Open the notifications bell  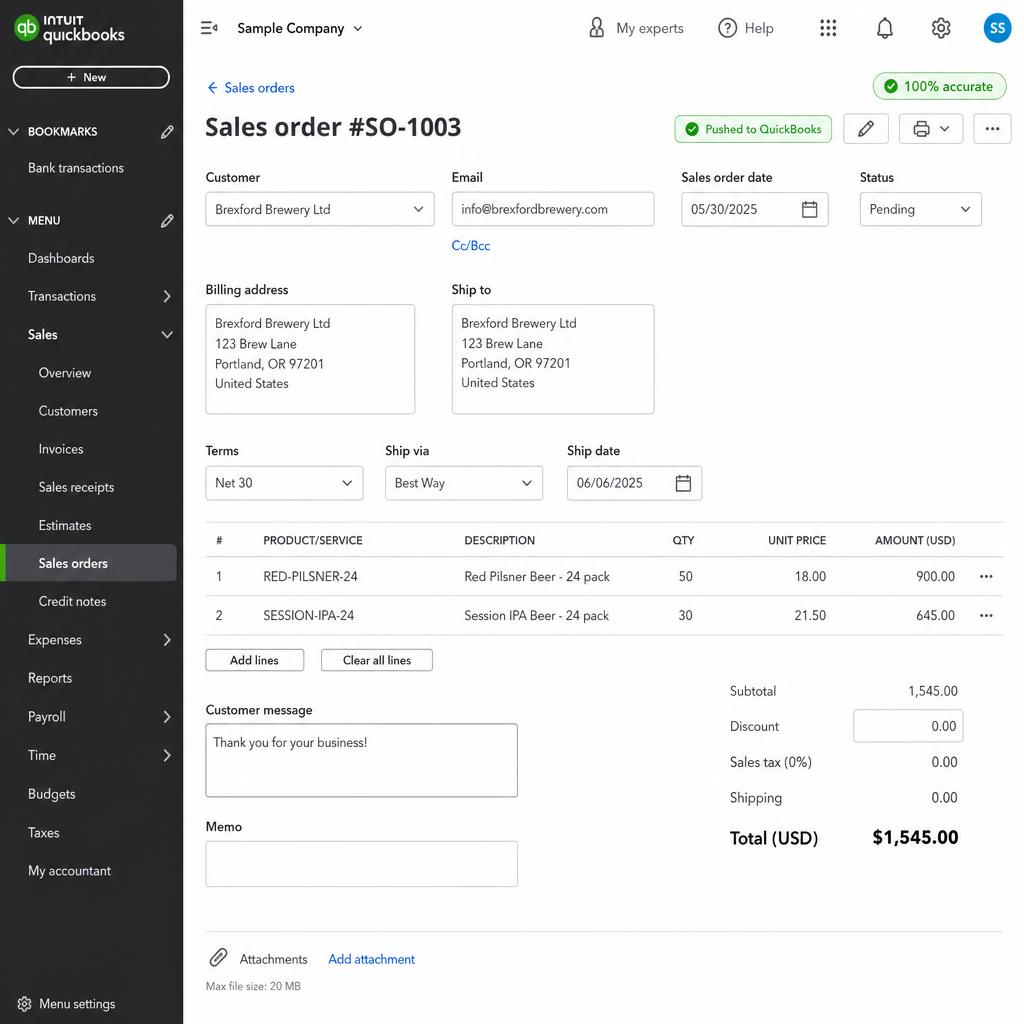(x=884, y=28)
